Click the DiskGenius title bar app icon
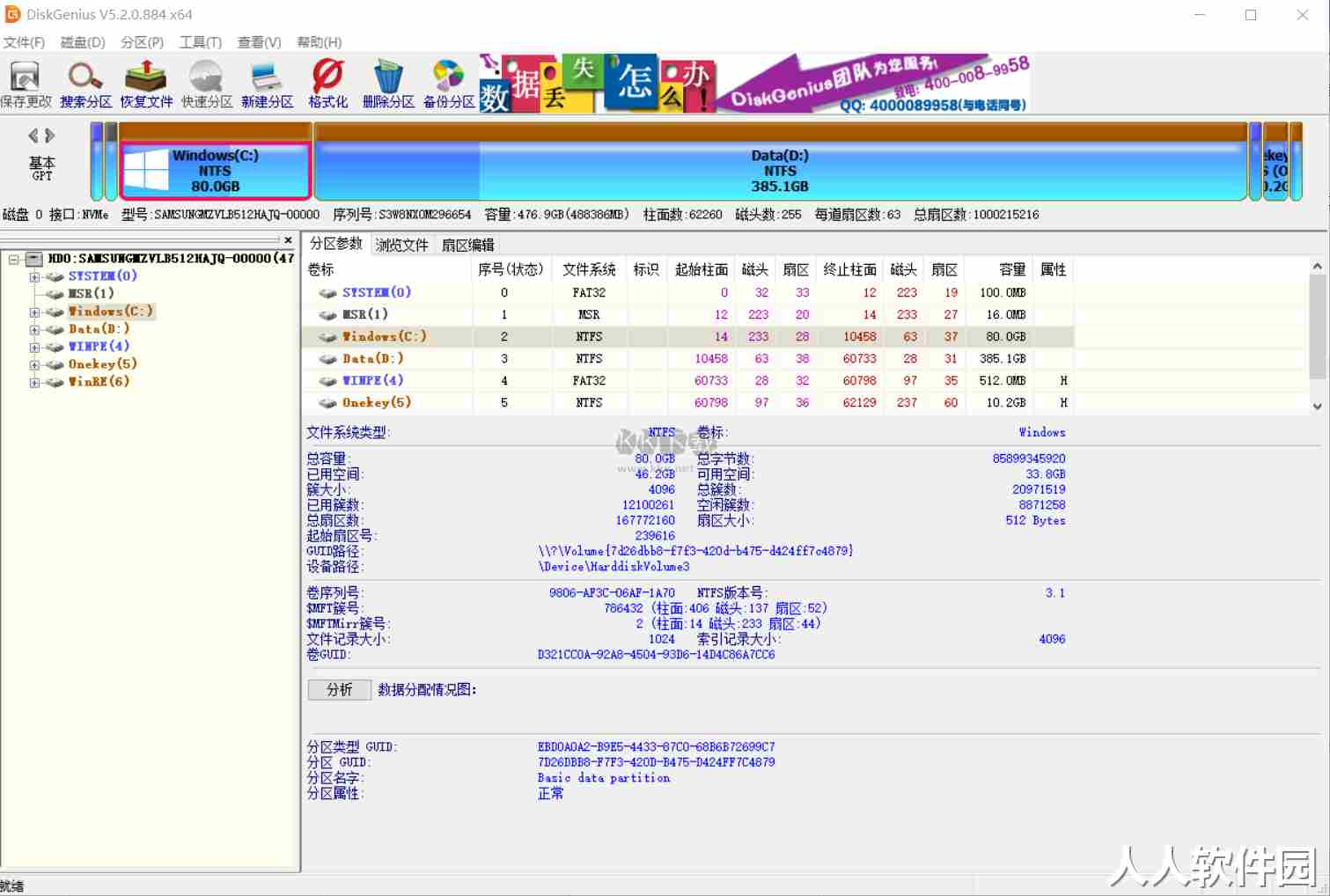Screen dimensions: 1330x896 pos(12,14)
